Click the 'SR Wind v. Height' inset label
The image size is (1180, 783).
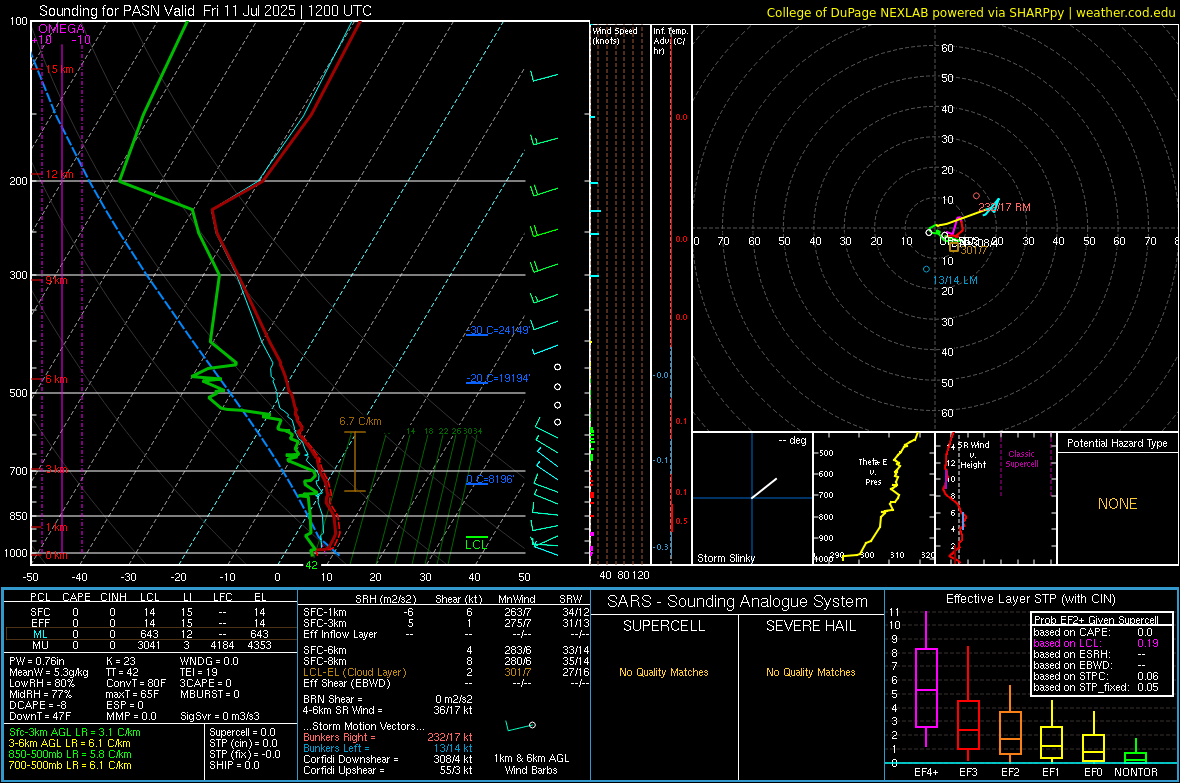974,455
